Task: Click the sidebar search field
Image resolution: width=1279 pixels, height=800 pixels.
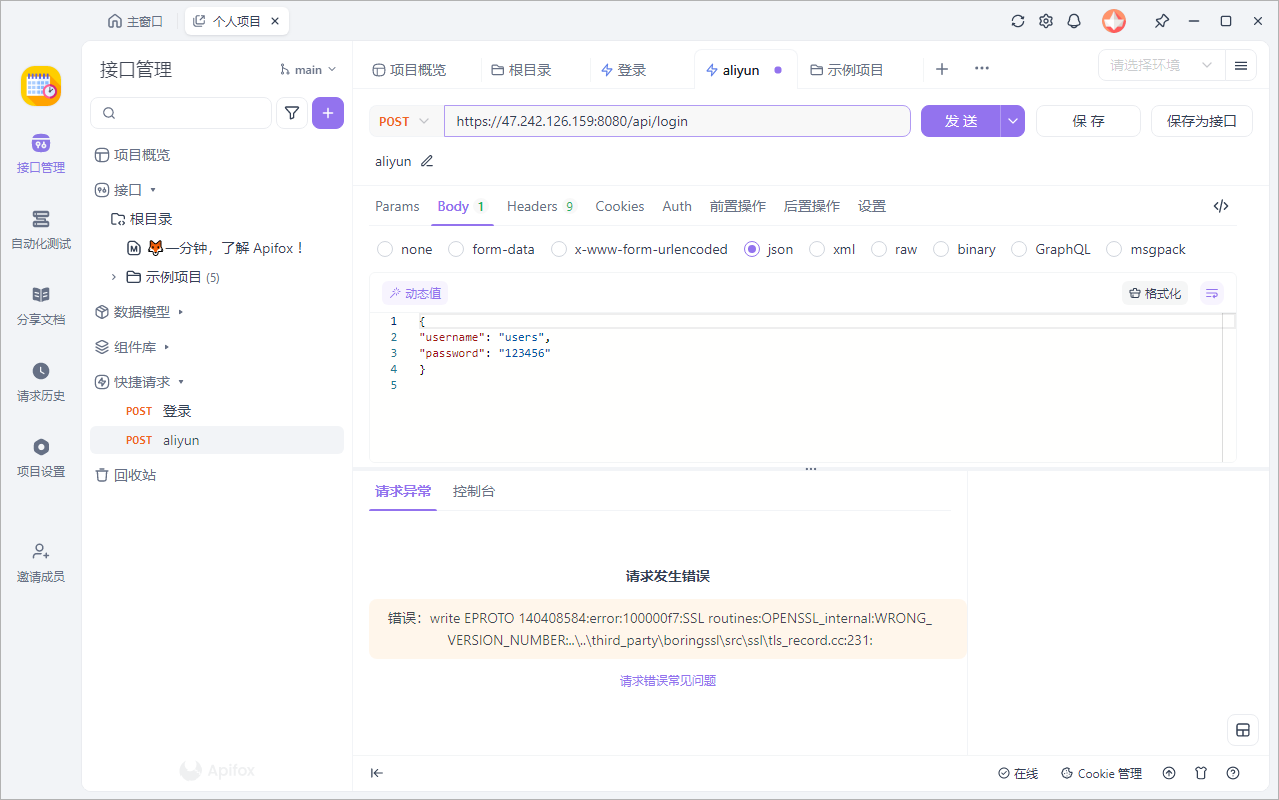Action: [181, 113]
